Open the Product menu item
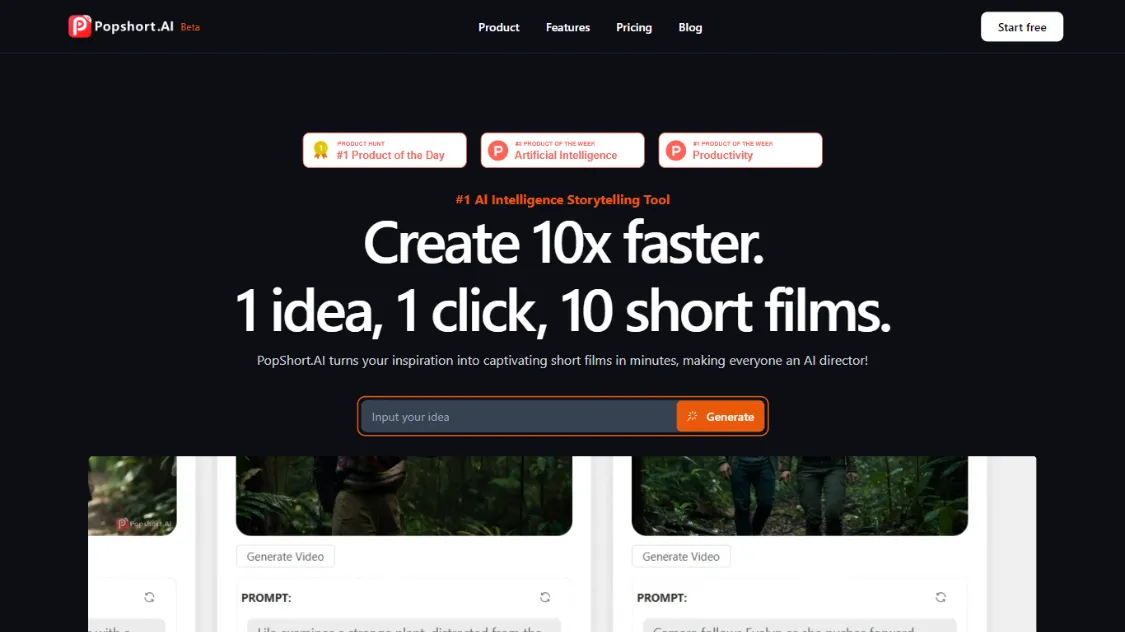 (499, 27)
